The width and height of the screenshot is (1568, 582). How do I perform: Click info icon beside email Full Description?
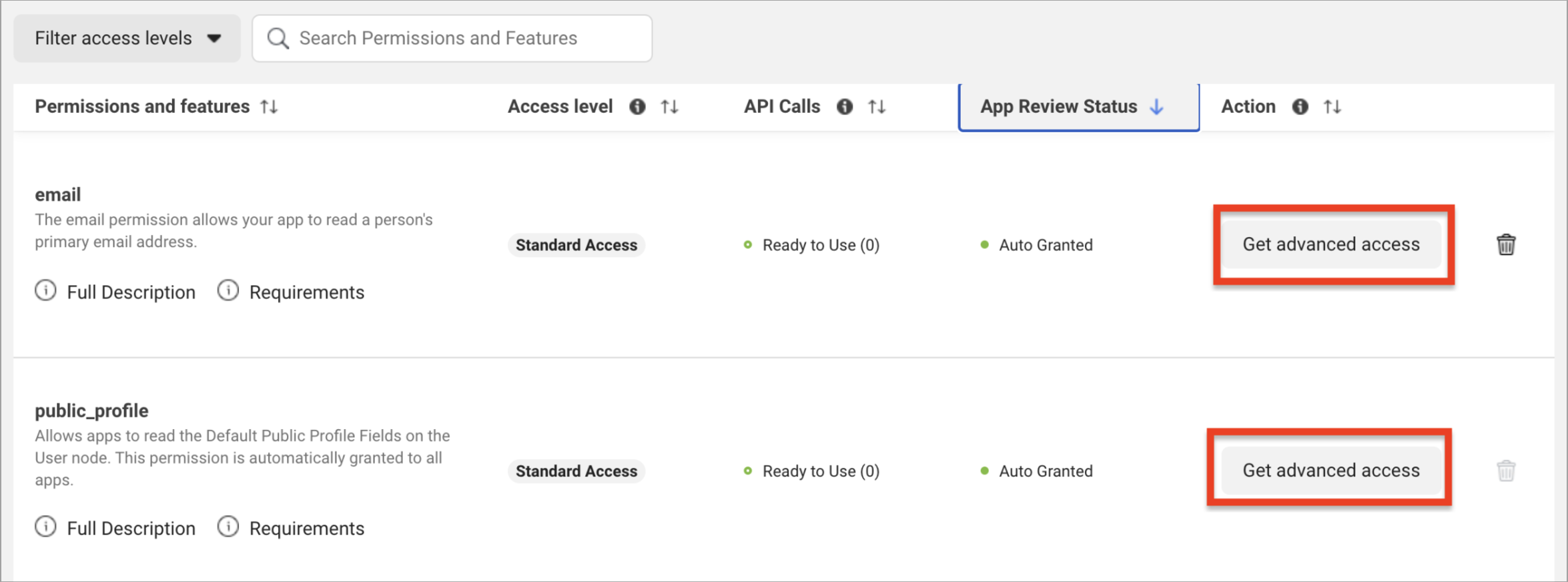coord(45,291)
